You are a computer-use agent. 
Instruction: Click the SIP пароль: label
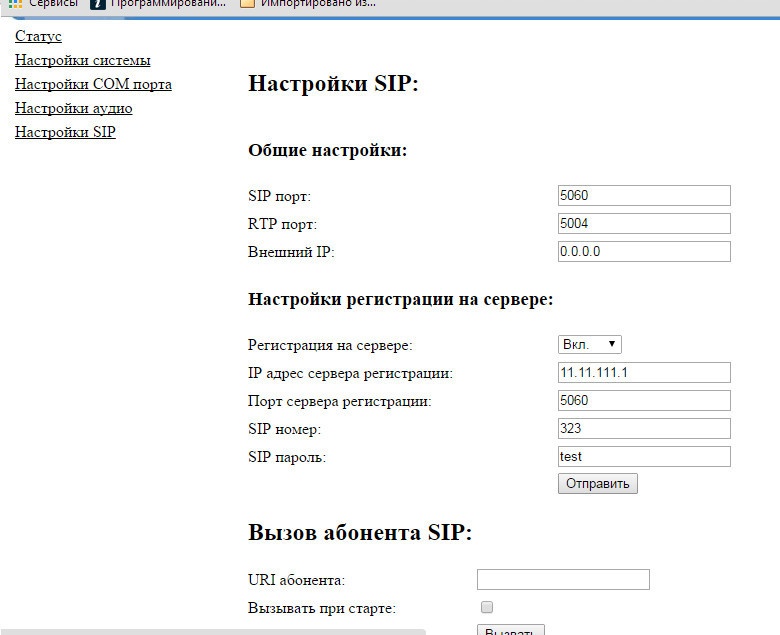287,456
